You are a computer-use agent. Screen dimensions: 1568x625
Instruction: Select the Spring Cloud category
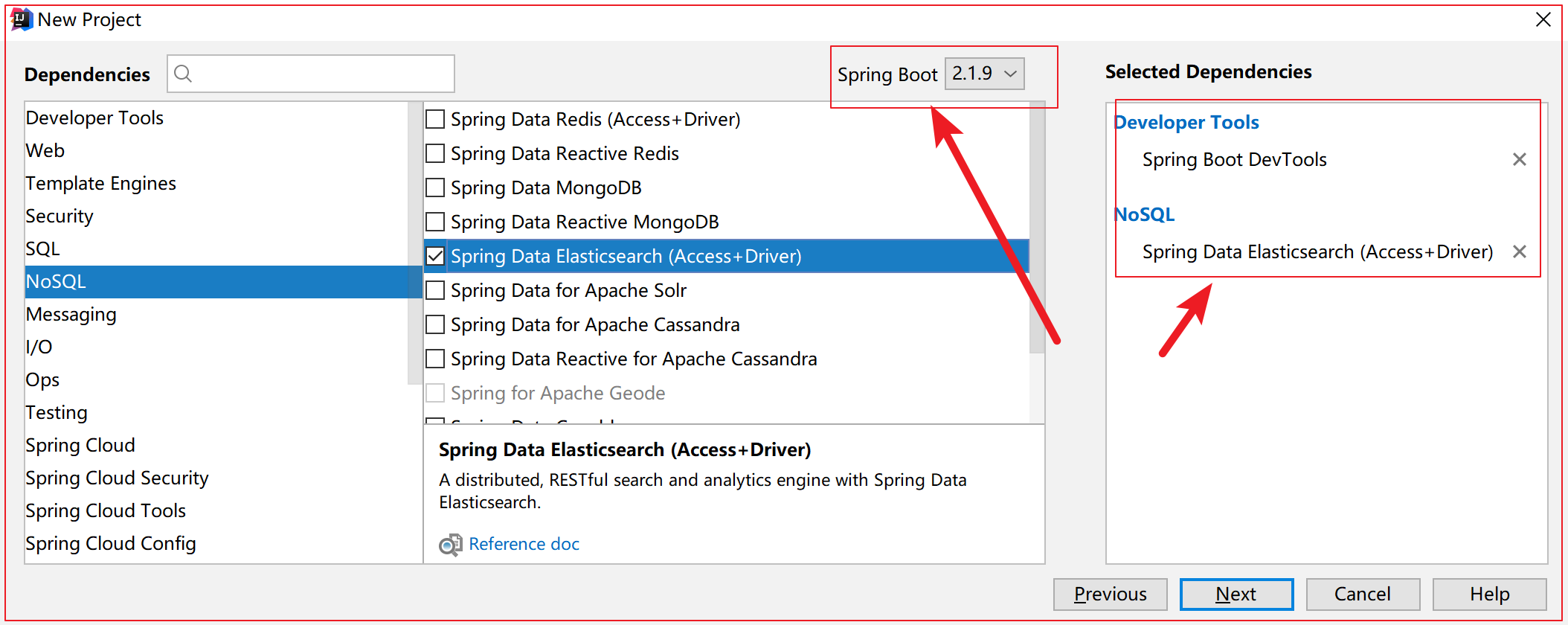point(216,445)
